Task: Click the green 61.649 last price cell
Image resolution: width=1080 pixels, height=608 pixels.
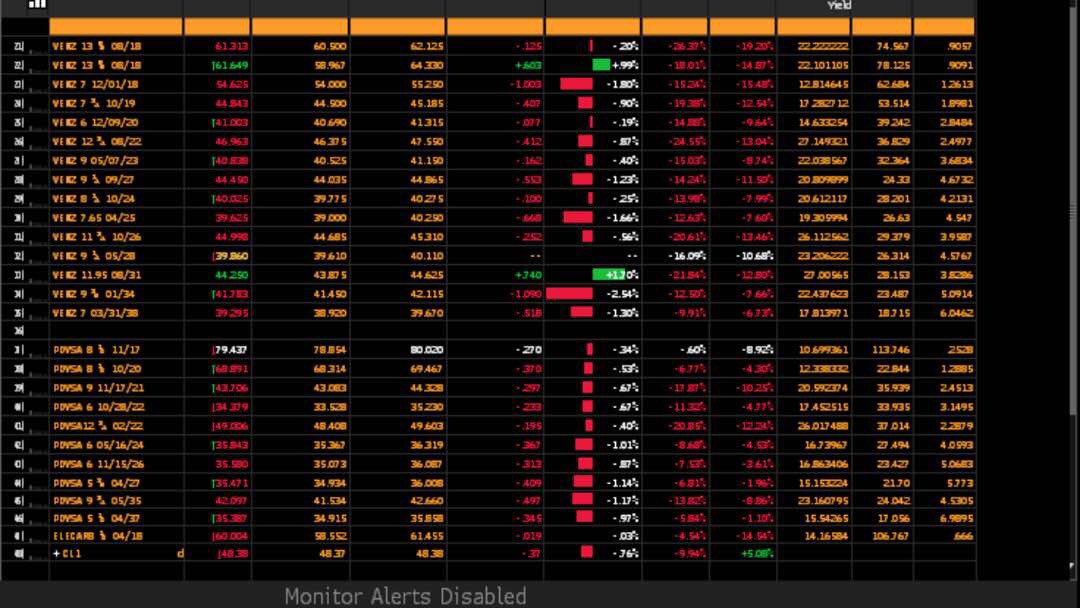Action: (x=231, y=65)
